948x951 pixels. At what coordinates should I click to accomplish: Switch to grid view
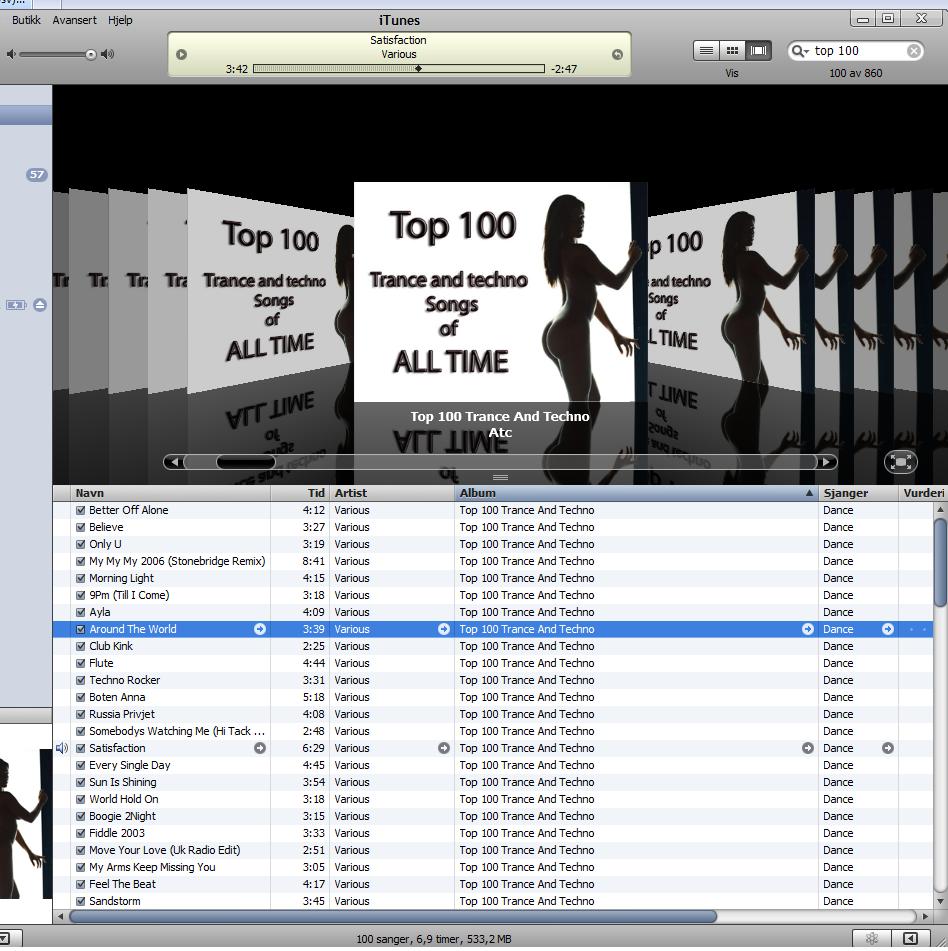pyautogui.click(x=732, y=51)
